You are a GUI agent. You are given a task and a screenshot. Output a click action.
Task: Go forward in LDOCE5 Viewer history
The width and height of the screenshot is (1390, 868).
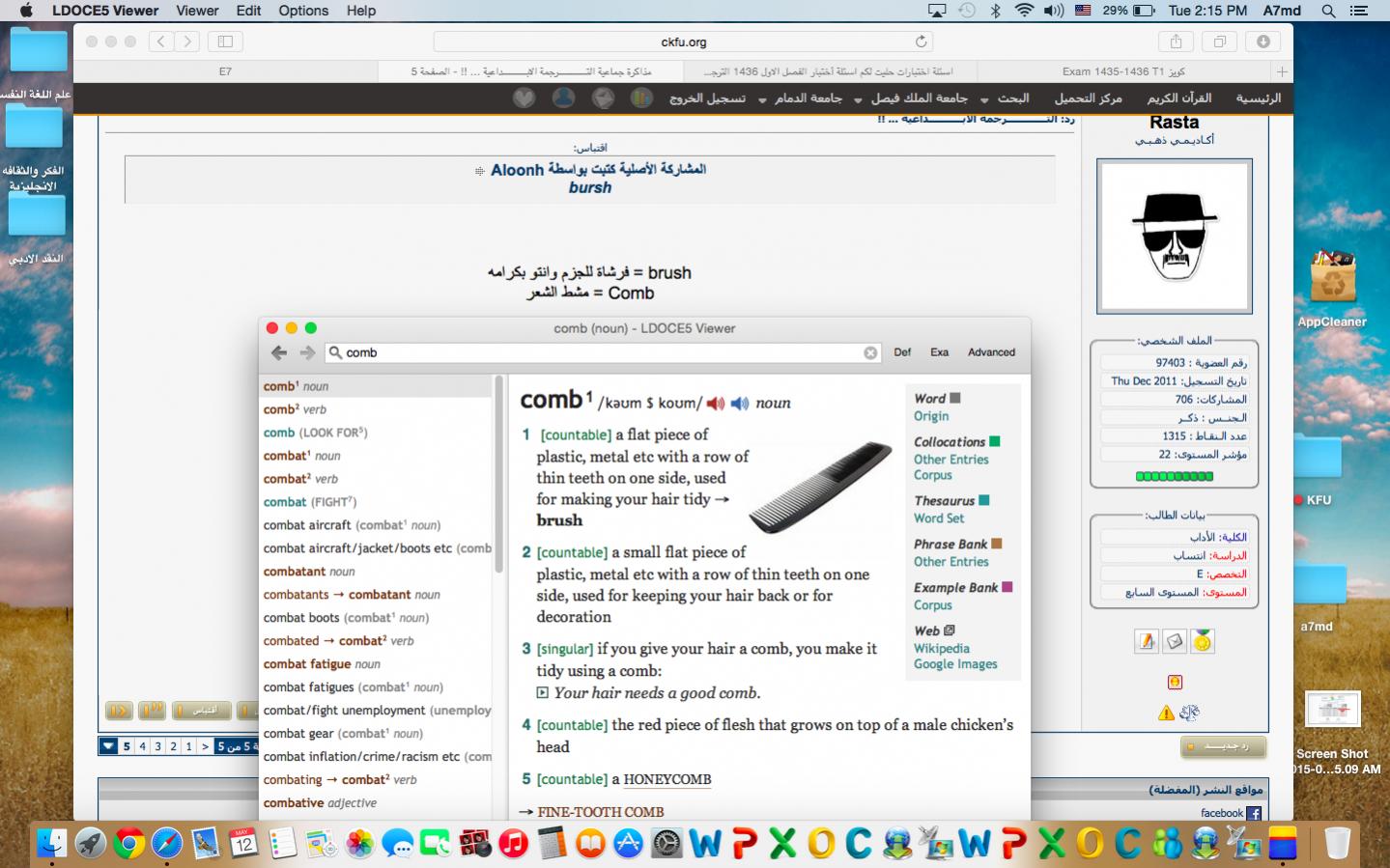[x=307, y=353]
